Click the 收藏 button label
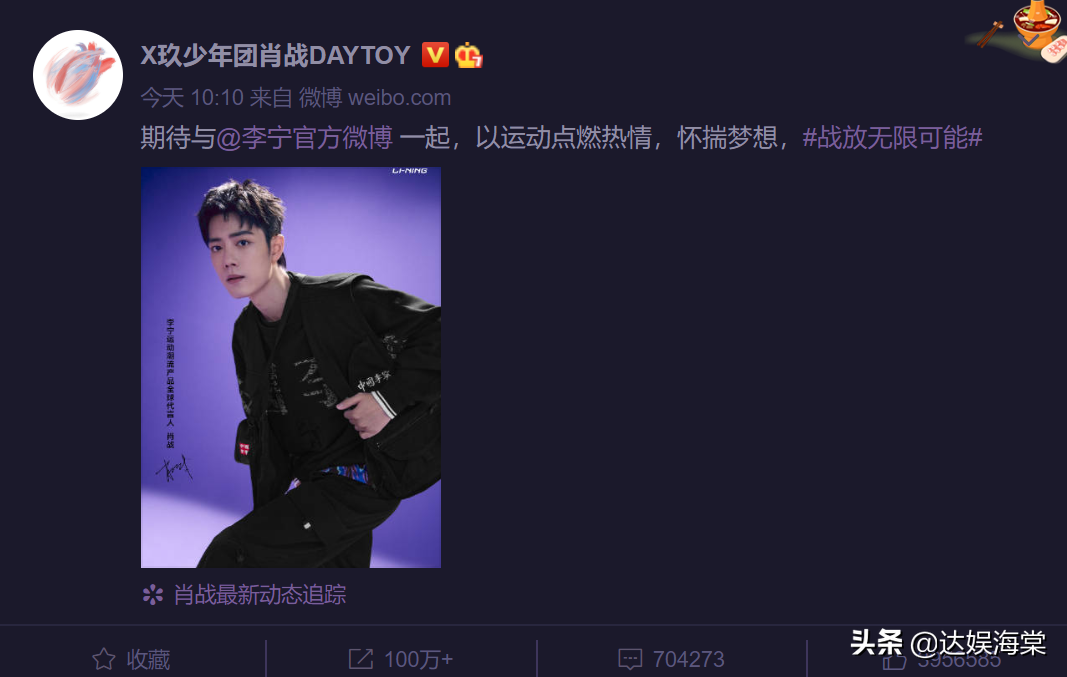The height and width of the screenshot is (677, 1067). (148, 659)
